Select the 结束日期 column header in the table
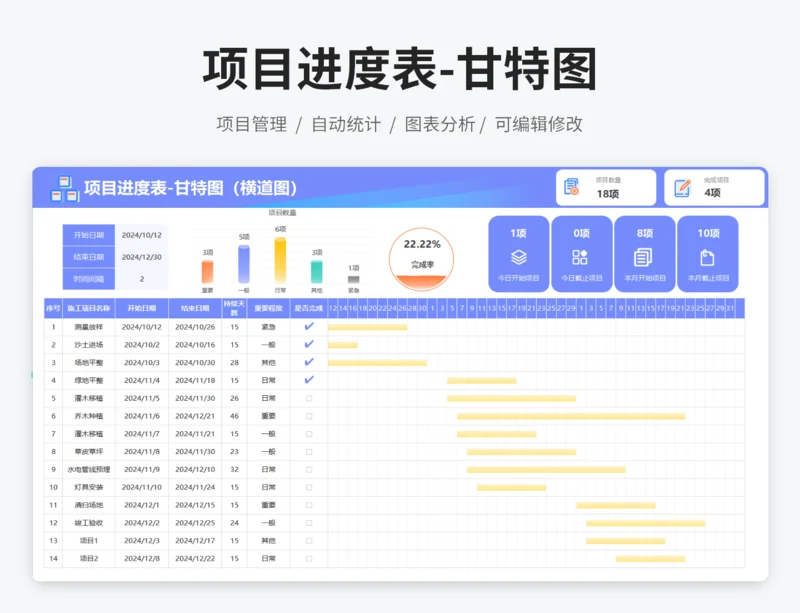Viewport: 800px width, 613px height. point(195,308)
